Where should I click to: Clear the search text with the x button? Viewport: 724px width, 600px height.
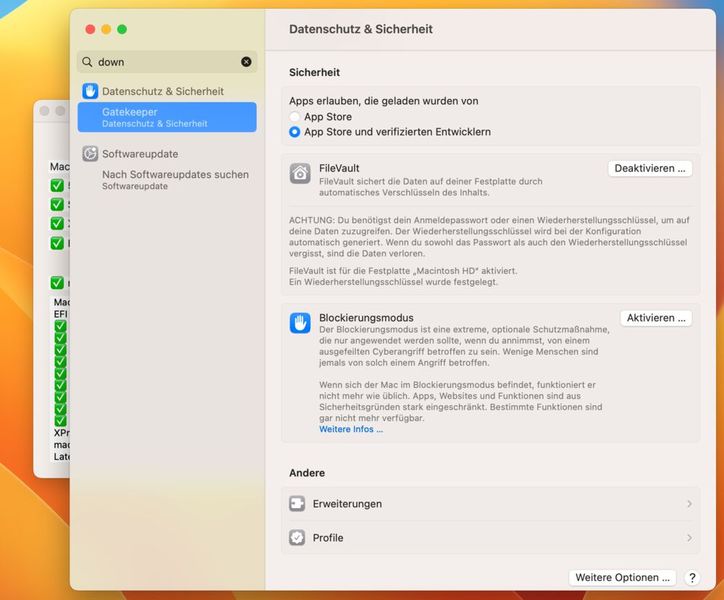coord(246,62)
